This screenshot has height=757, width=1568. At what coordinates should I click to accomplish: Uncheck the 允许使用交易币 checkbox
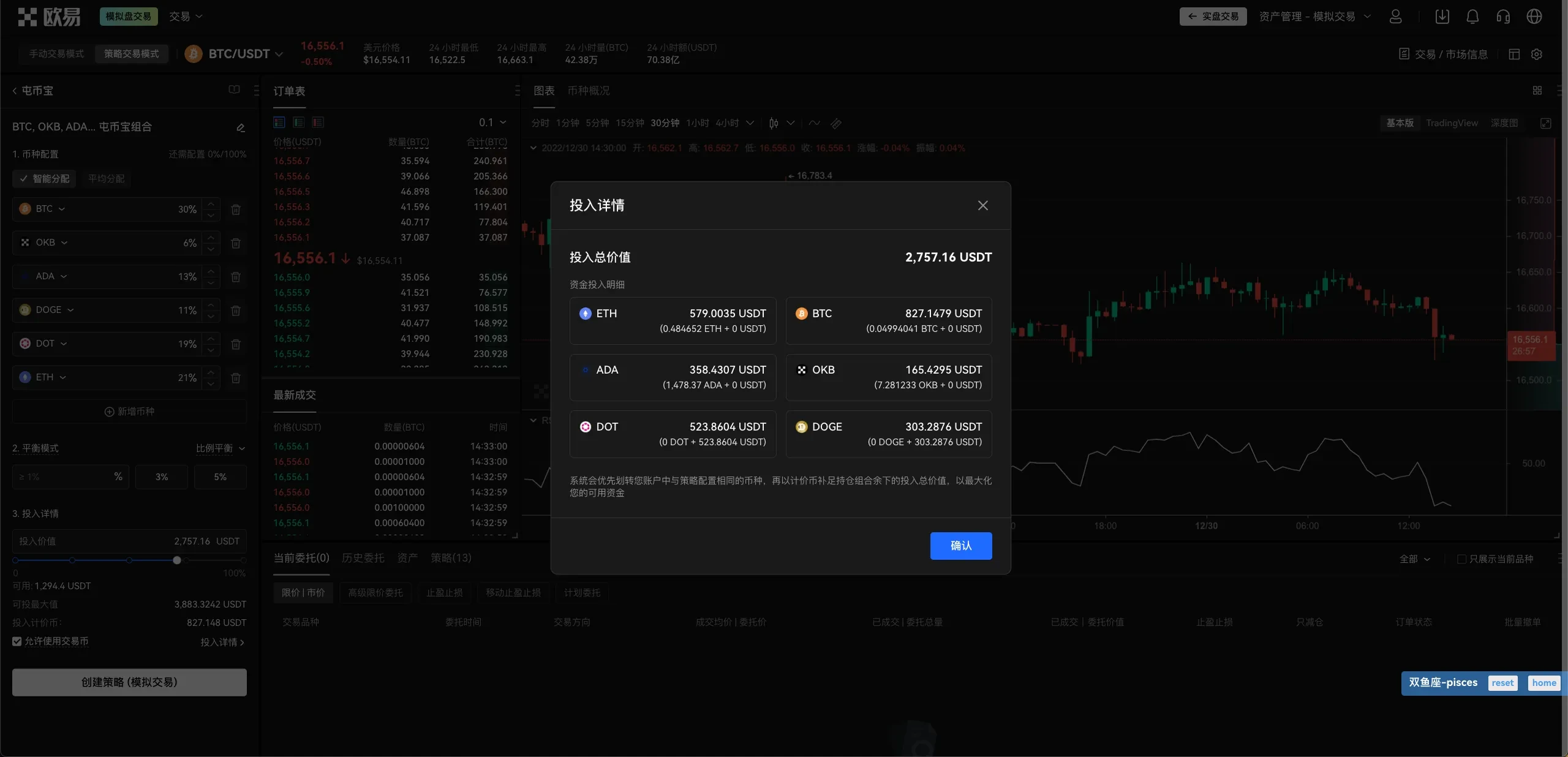click(16, 641)
